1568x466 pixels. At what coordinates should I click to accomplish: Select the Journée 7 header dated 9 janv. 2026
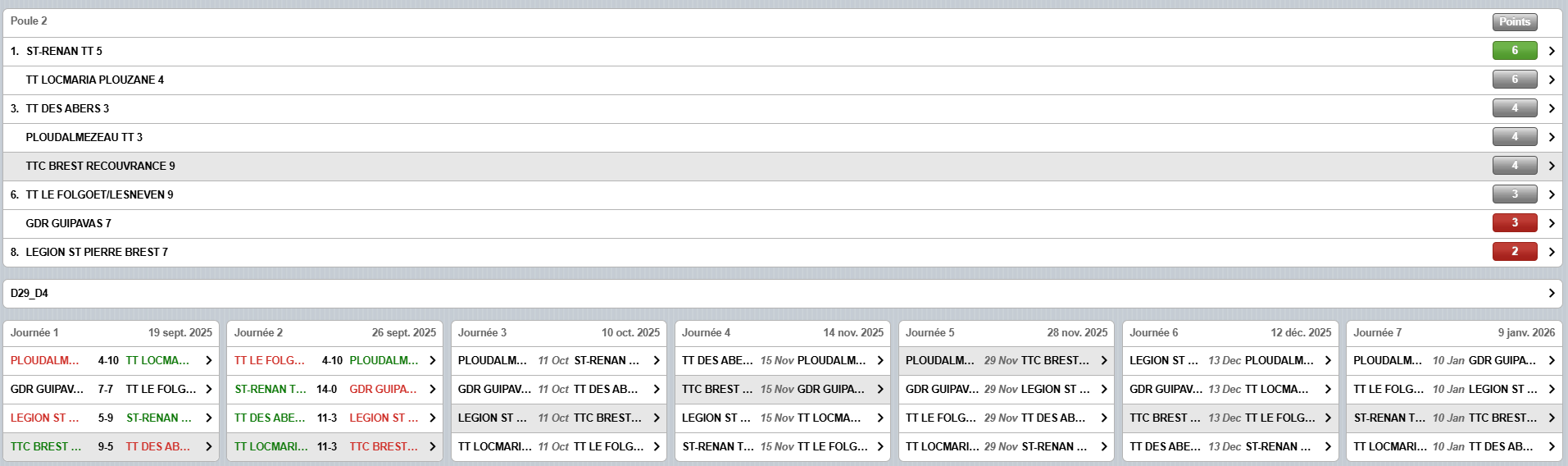(x=1453, y=332)
